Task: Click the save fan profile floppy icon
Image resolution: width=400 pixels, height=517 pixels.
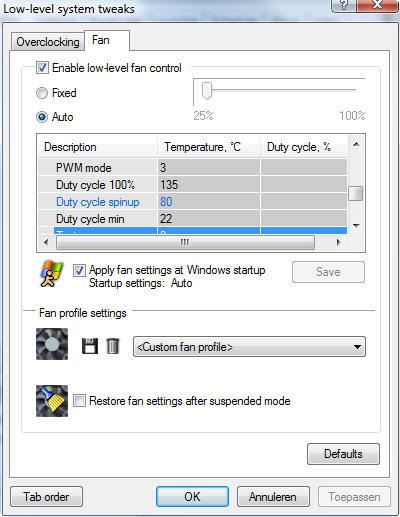Action: (x=90, y=346)
